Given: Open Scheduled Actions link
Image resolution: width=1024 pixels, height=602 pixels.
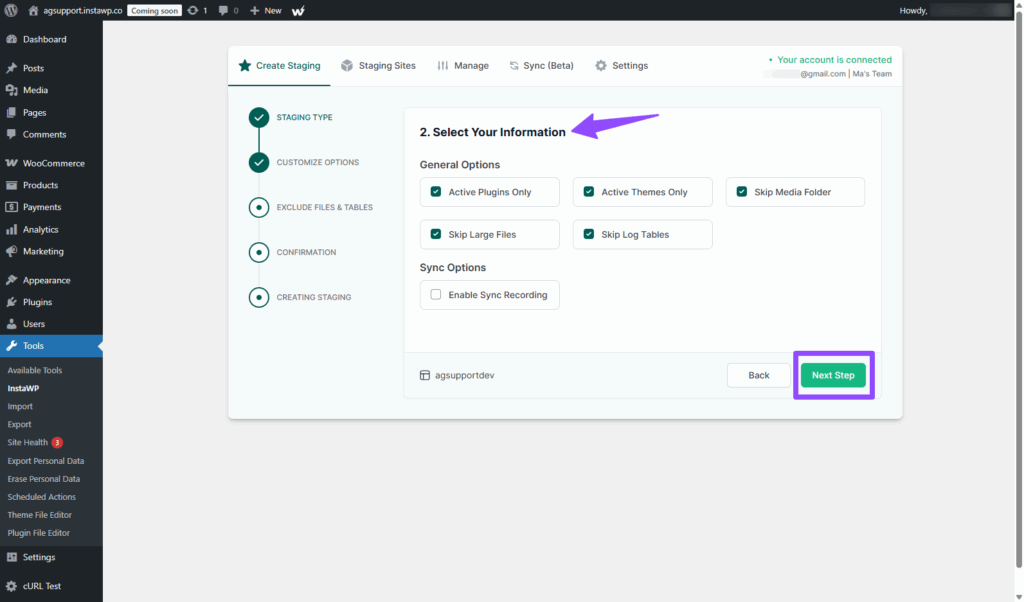Looking at the screenshot, I should 42,497.
